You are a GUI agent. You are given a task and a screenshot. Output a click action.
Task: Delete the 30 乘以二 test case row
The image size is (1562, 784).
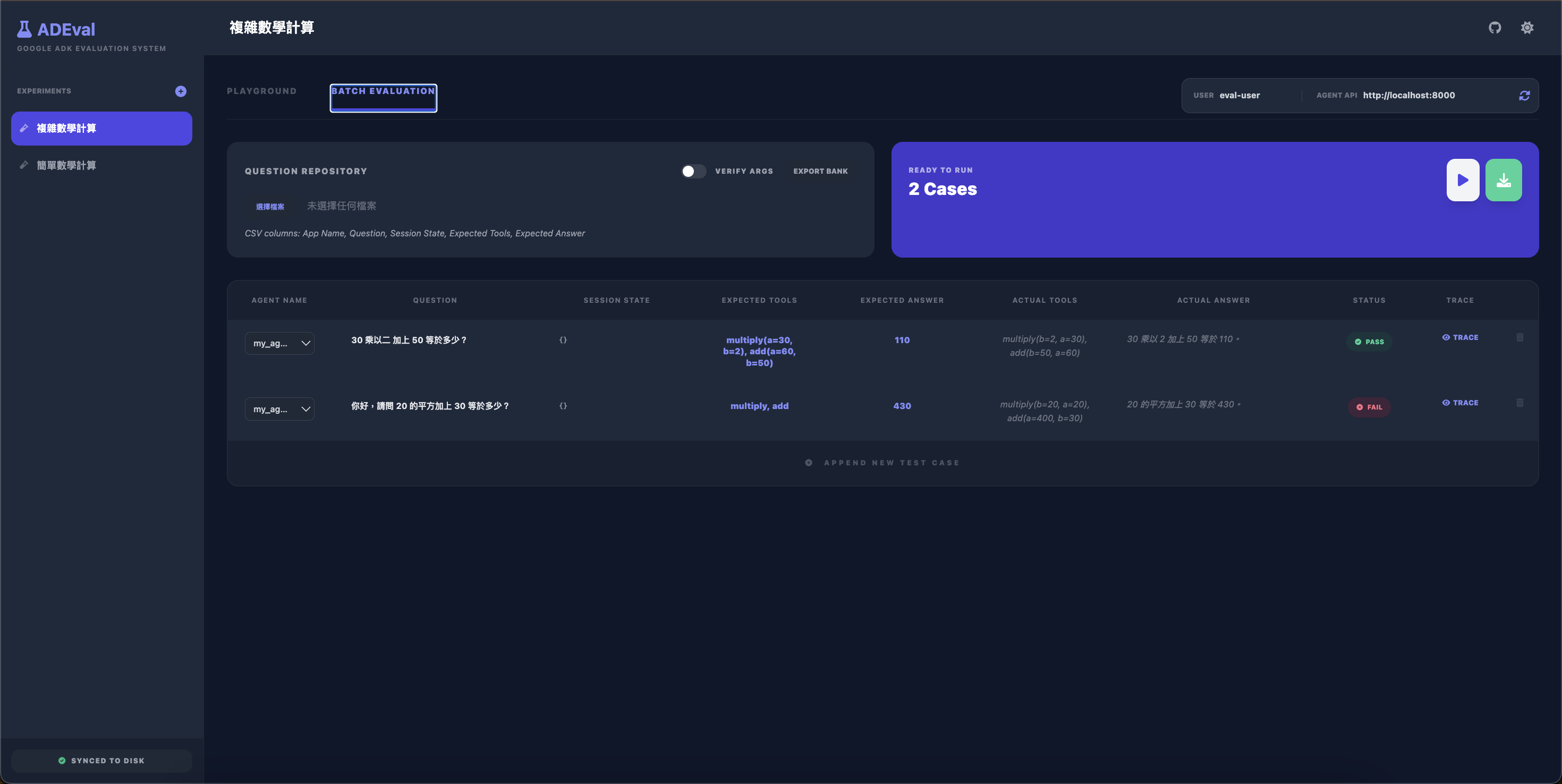point(1519,337)
